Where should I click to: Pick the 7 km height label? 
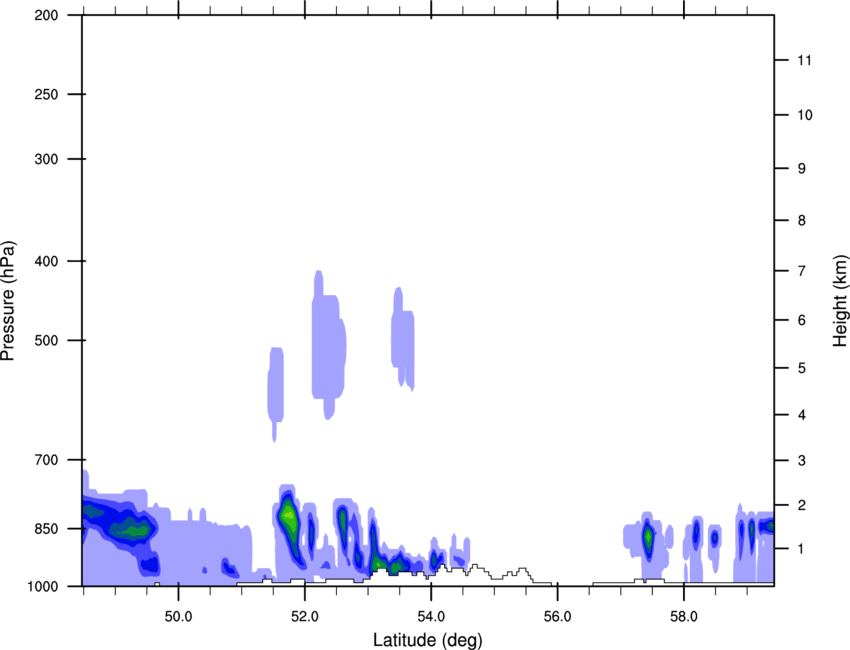[x=802, y=271]
